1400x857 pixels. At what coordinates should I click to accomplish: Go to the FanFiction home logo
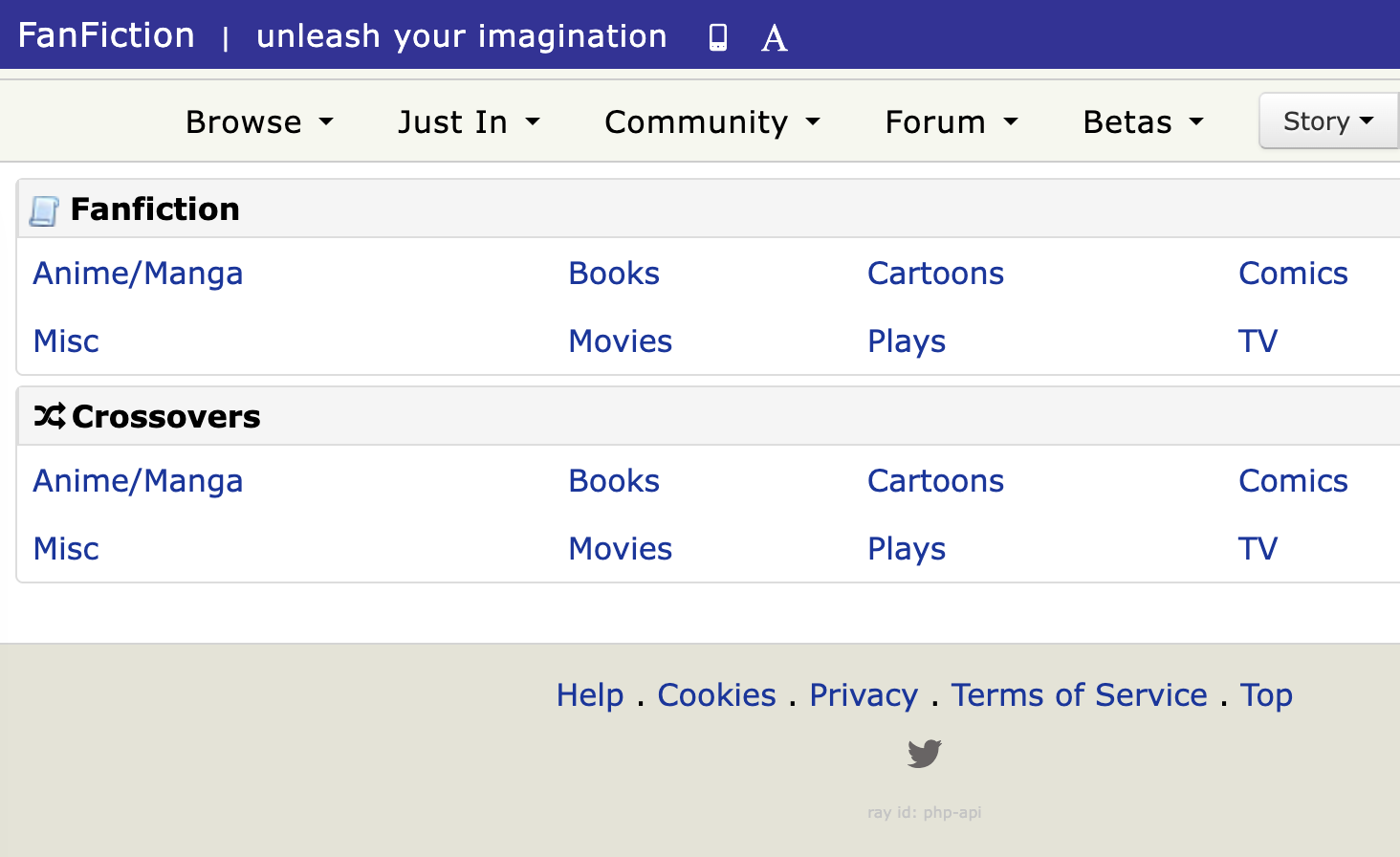coord(106,35)
